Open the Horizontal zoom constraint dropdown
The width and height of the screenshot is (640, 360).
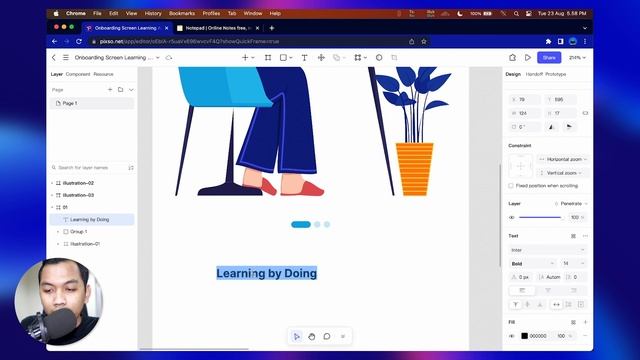tap(563, 159)
